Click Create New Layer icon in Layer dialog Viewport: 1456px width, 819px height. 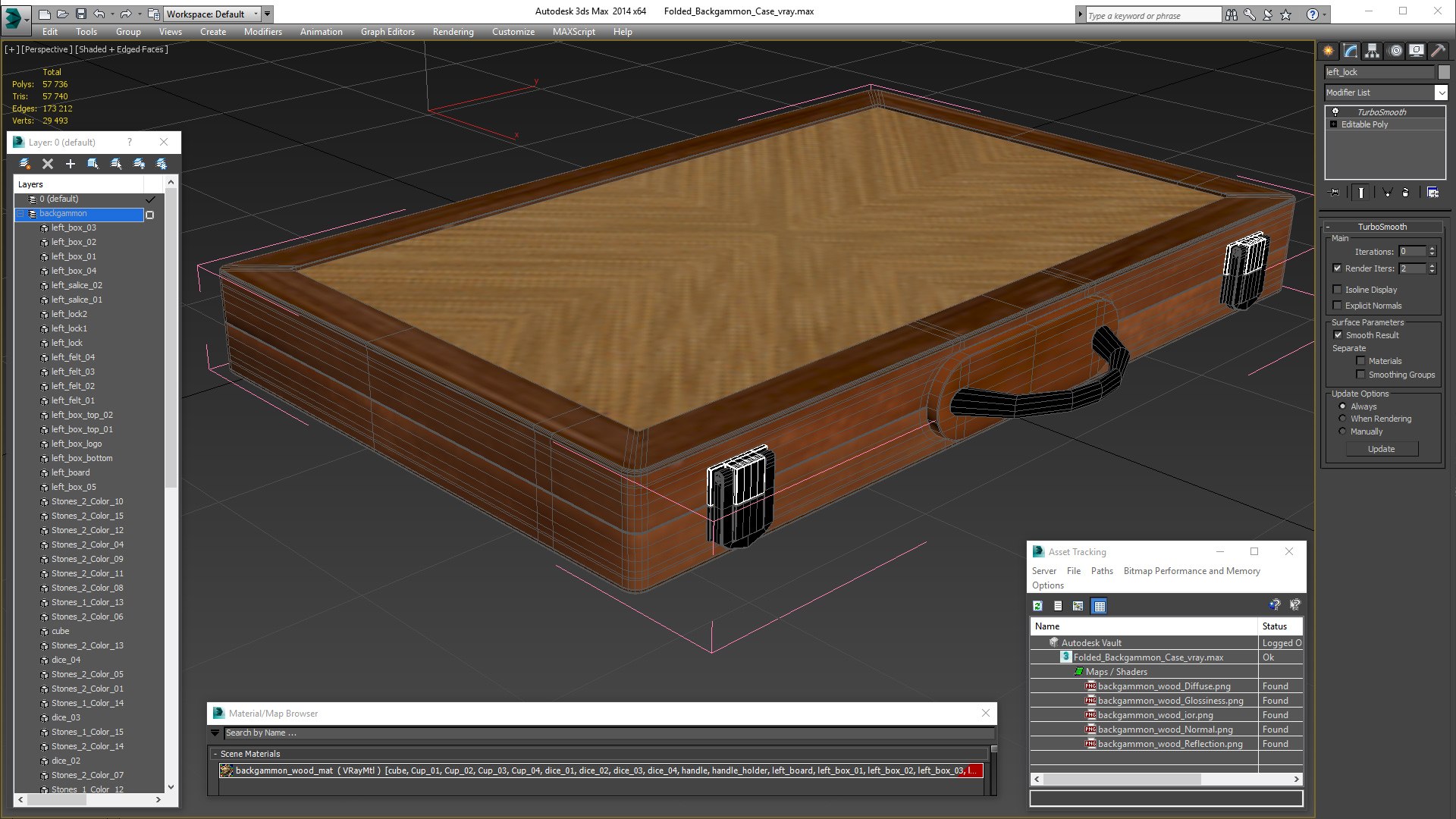pos(24,164)
